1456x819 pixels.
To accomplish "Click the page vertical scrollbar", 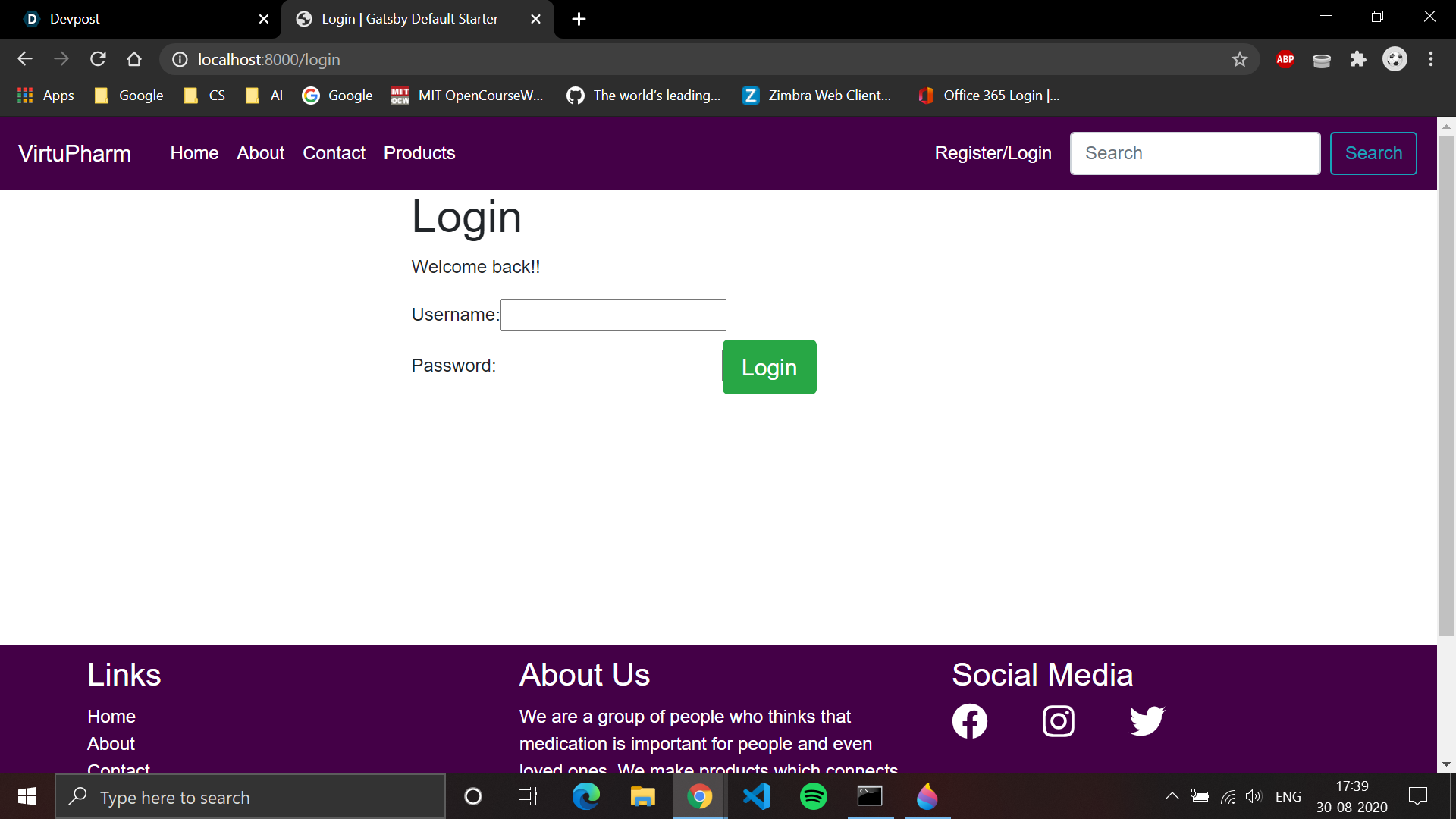I will (1446, 379).
